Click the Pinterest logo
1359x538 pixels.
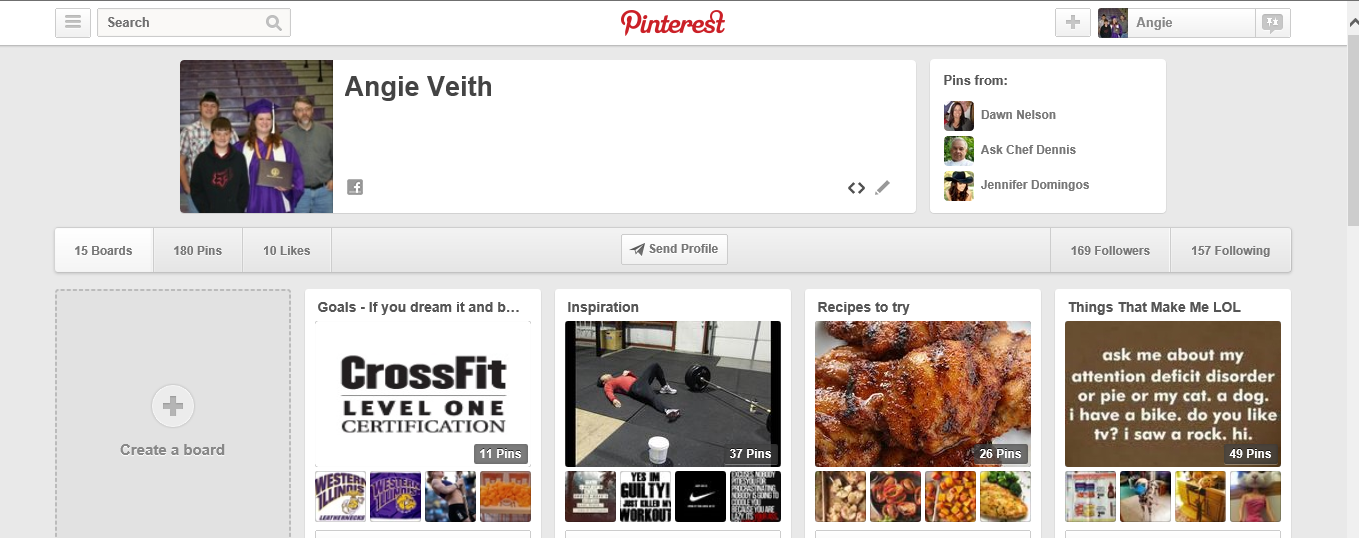pyautogui.click(x=673, y=22)
